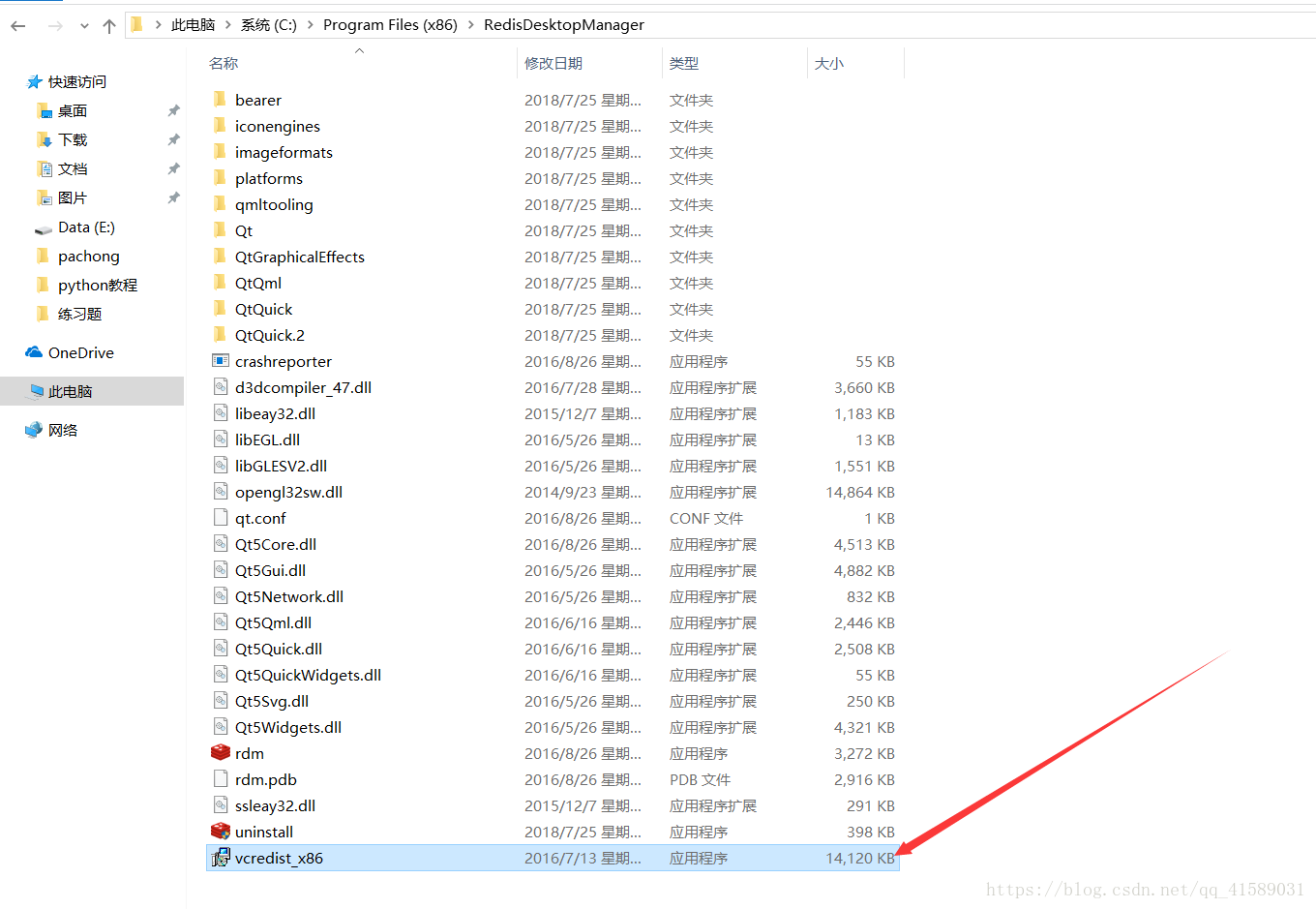The image size is (1316, 909).
Task: Open 下载 in quick access sidebar
Action: point(73,139)
